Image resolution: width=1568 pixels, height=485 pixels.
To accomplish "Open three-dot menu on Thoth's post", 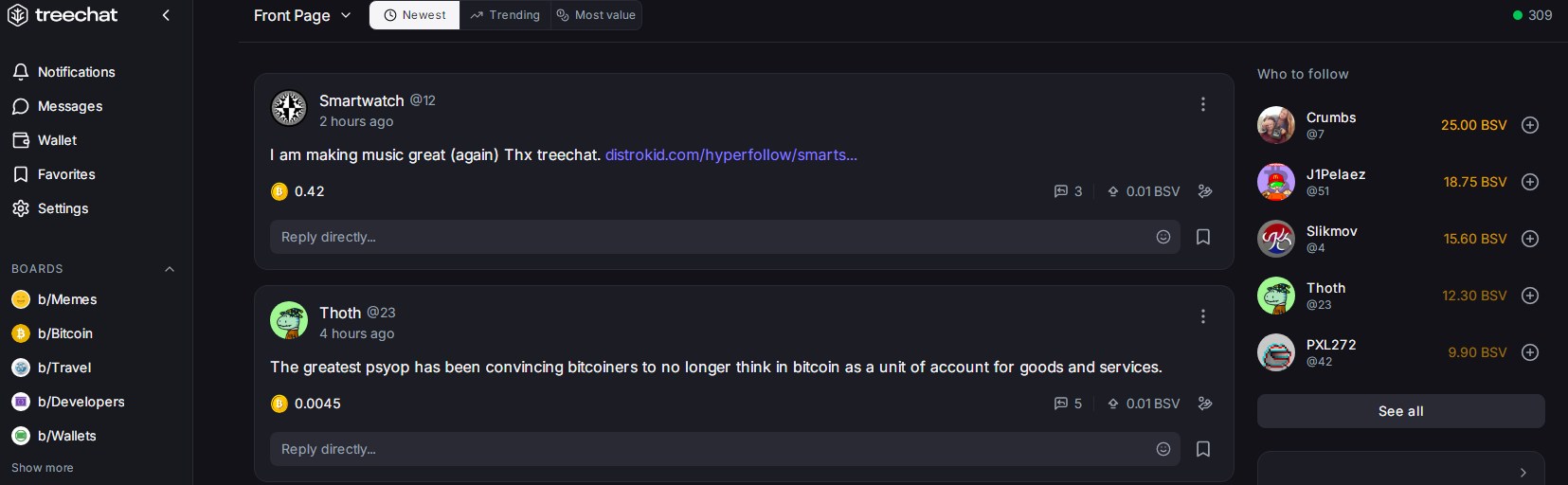I will 1203,316.
